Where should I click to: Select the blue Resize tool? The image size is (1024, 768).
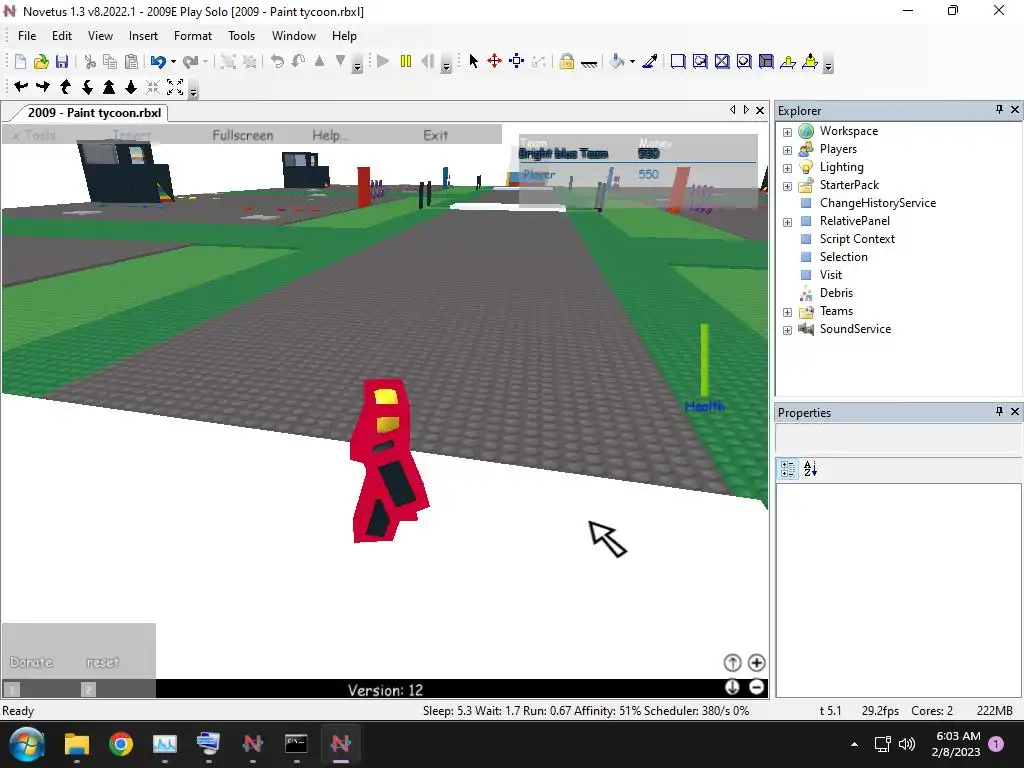coord(517,61)
